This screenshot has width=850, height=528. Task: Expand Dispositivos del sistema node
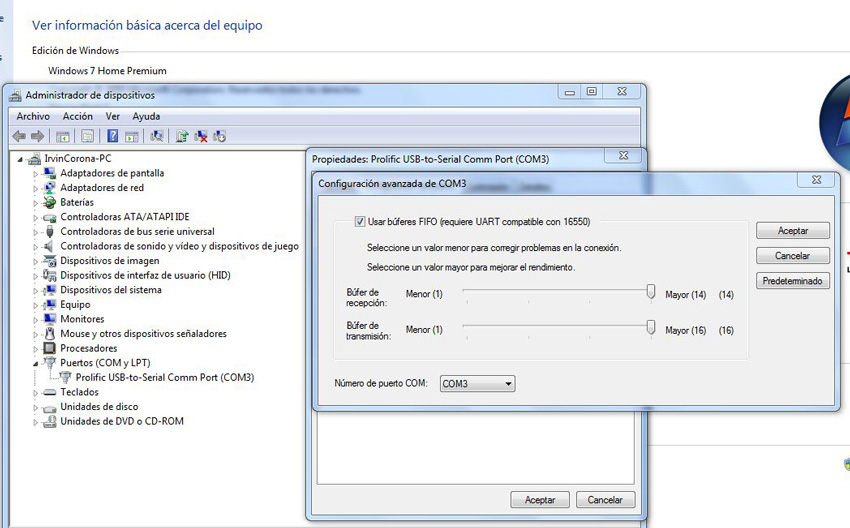point(36,291)
